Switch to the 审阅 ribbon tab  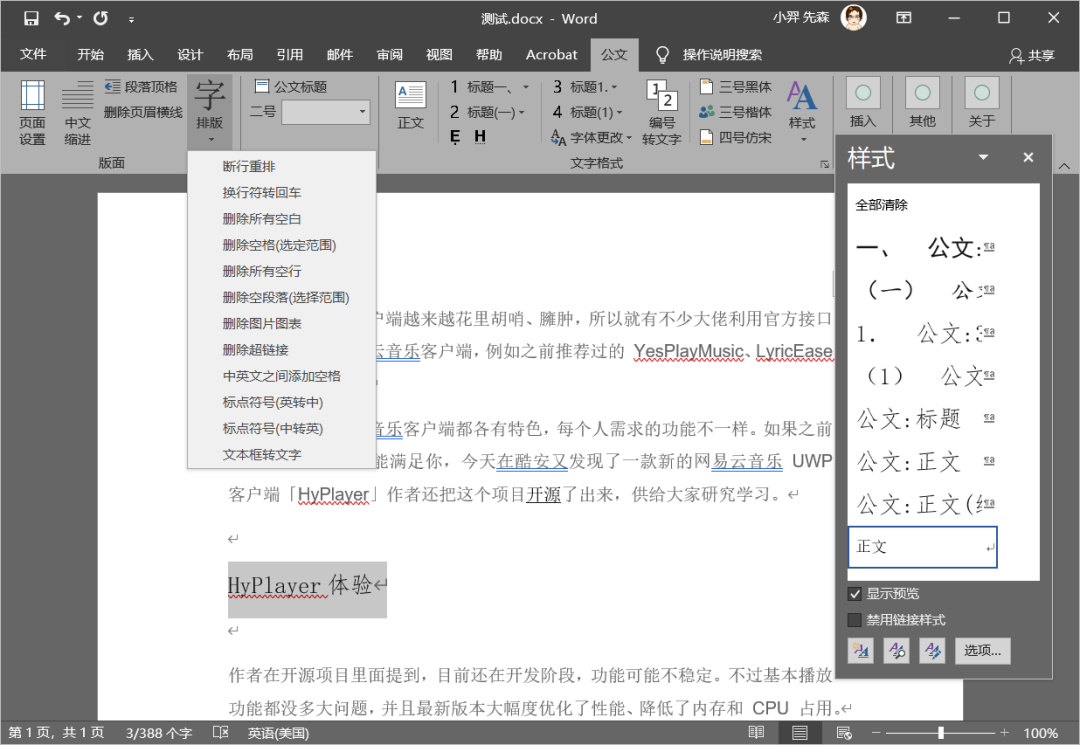pyautogui.click(x=390, y=55)
